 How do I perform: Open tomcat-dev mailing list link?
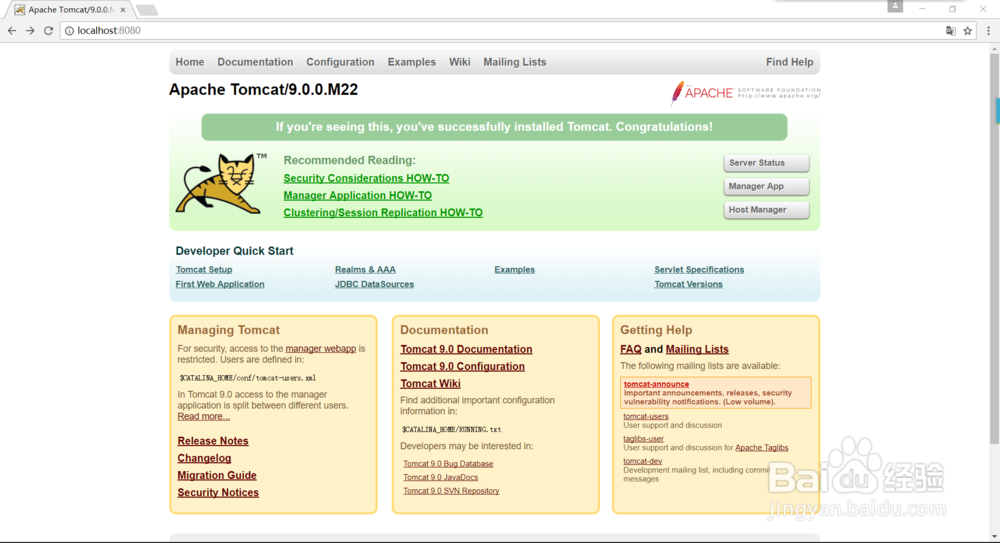pyautogui.click(x=643, y=461)
